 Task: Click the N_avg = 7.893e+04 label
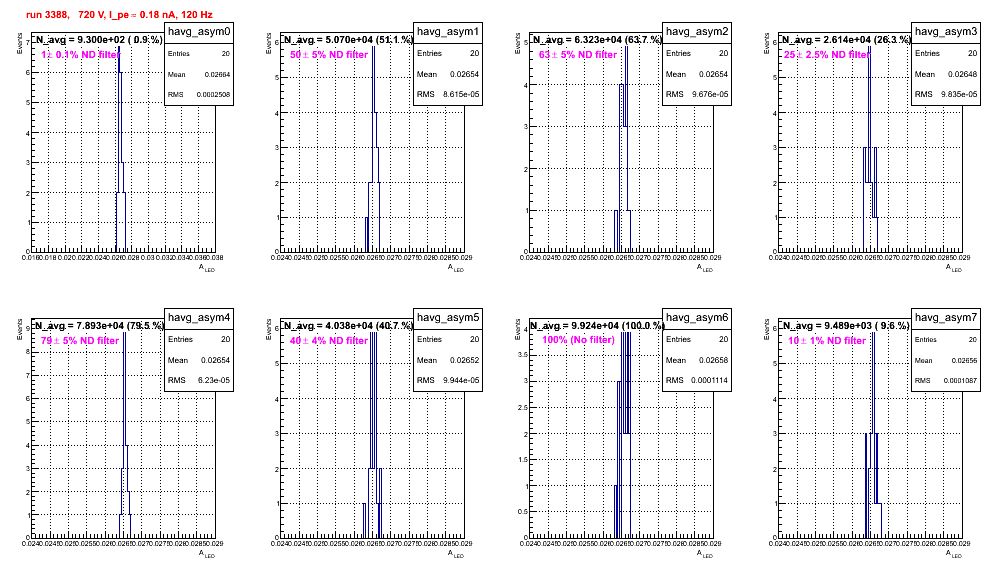click(98, 325)
